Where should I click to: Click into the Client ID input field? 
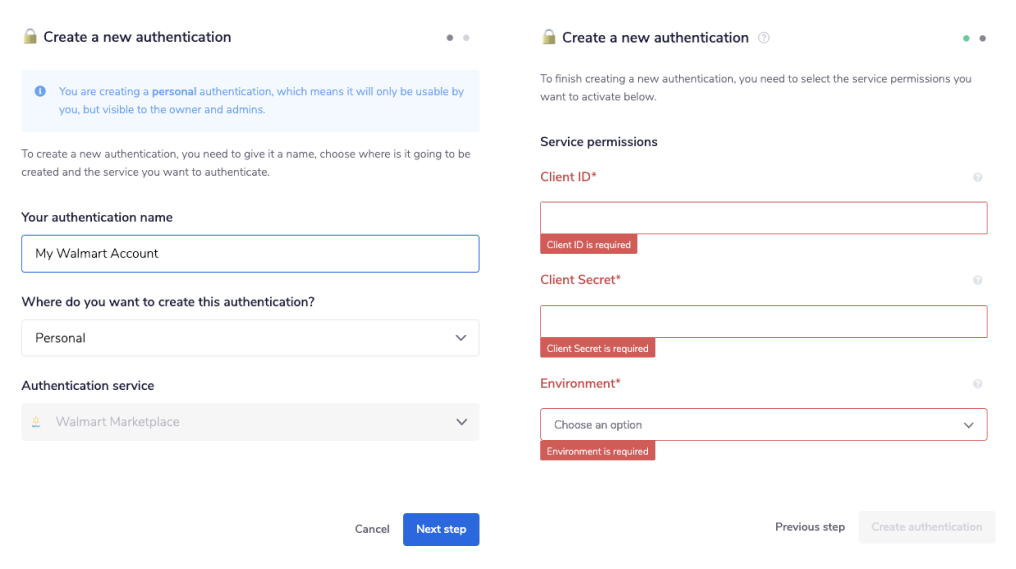coord(763,218)
